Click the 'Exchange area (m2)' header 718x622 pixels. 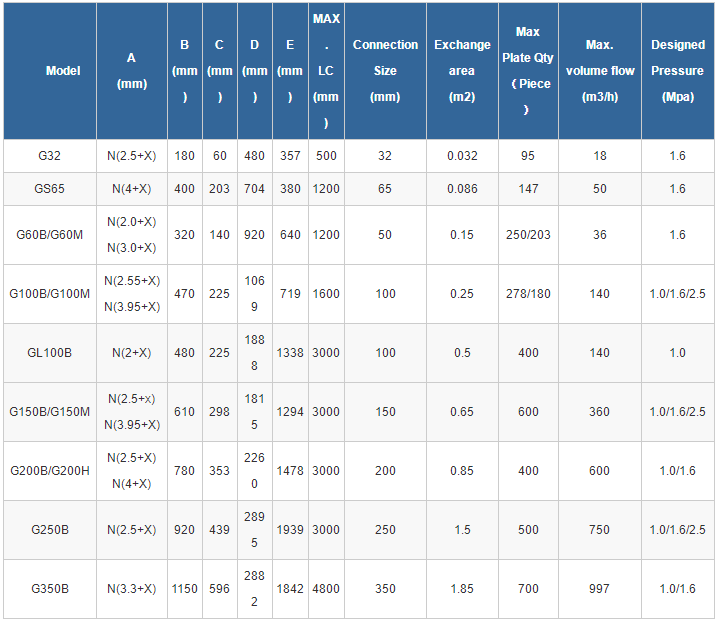coord(462,71)
